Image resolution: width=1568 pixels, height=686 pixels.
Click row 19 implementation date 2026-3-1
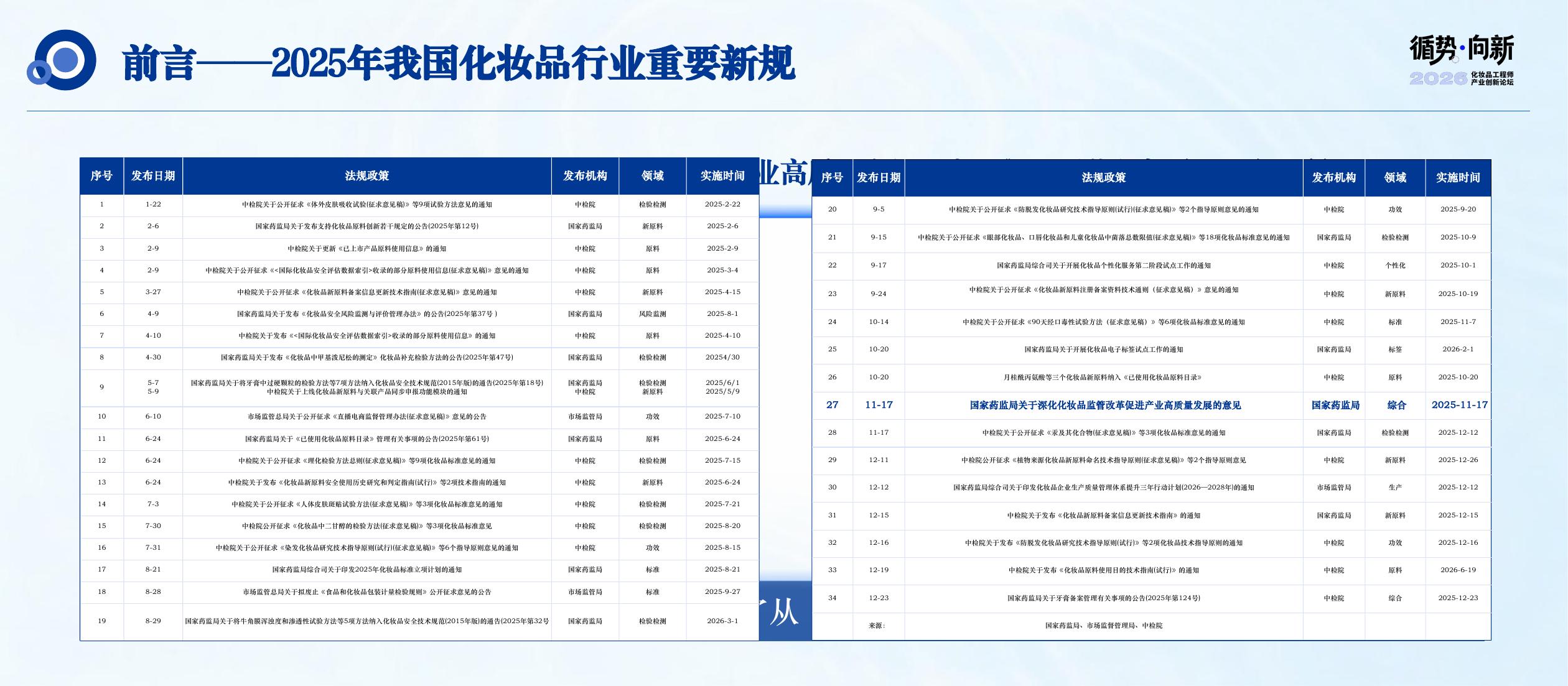pos(722,621)
